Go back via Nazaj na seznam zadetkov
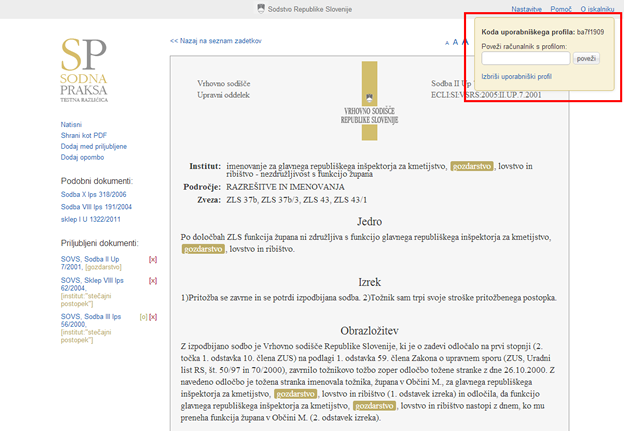624x431 pixels. (x=216, y=41)
